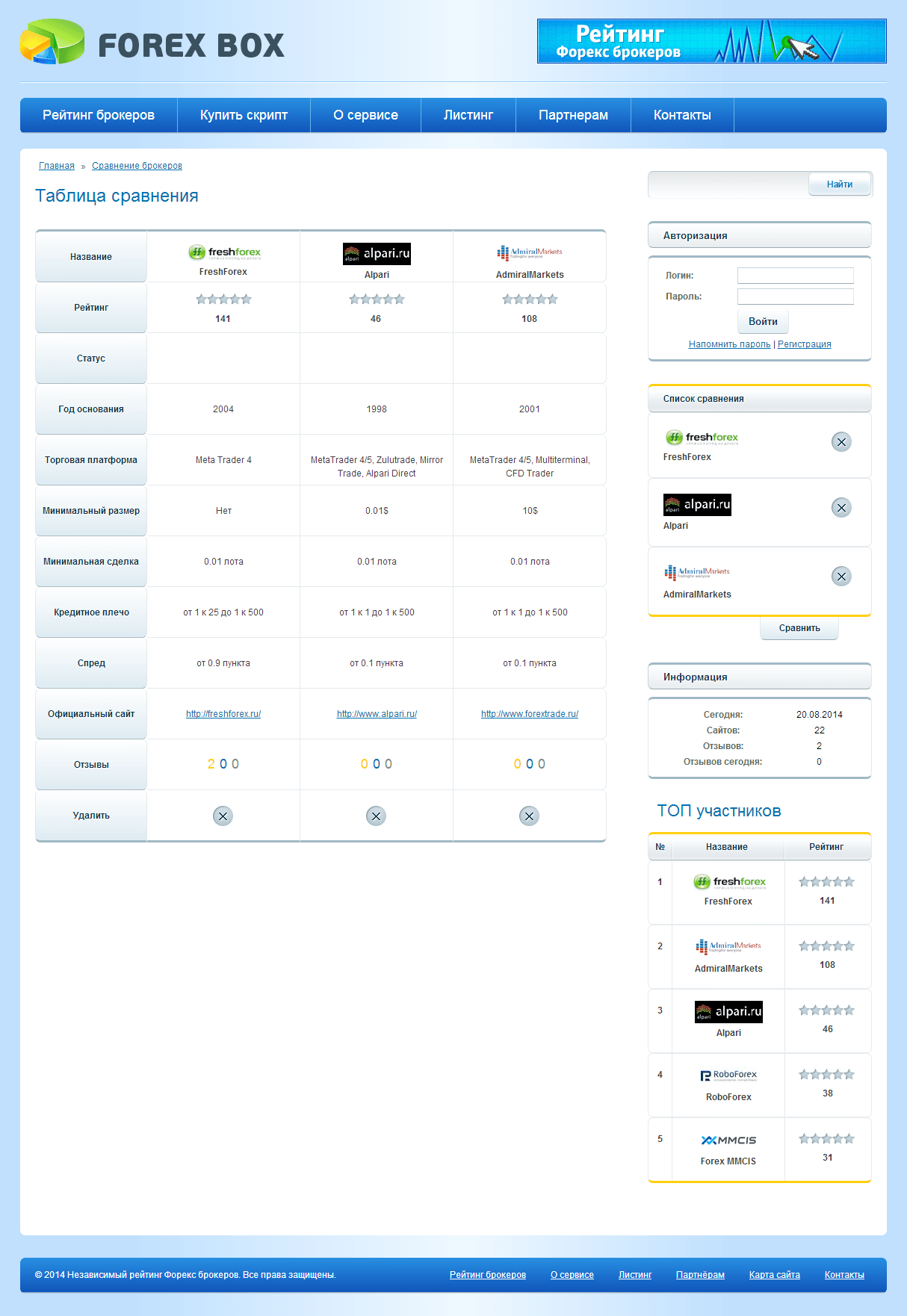Click the alpari.ru logo in the comparison table header

(377, 254)
